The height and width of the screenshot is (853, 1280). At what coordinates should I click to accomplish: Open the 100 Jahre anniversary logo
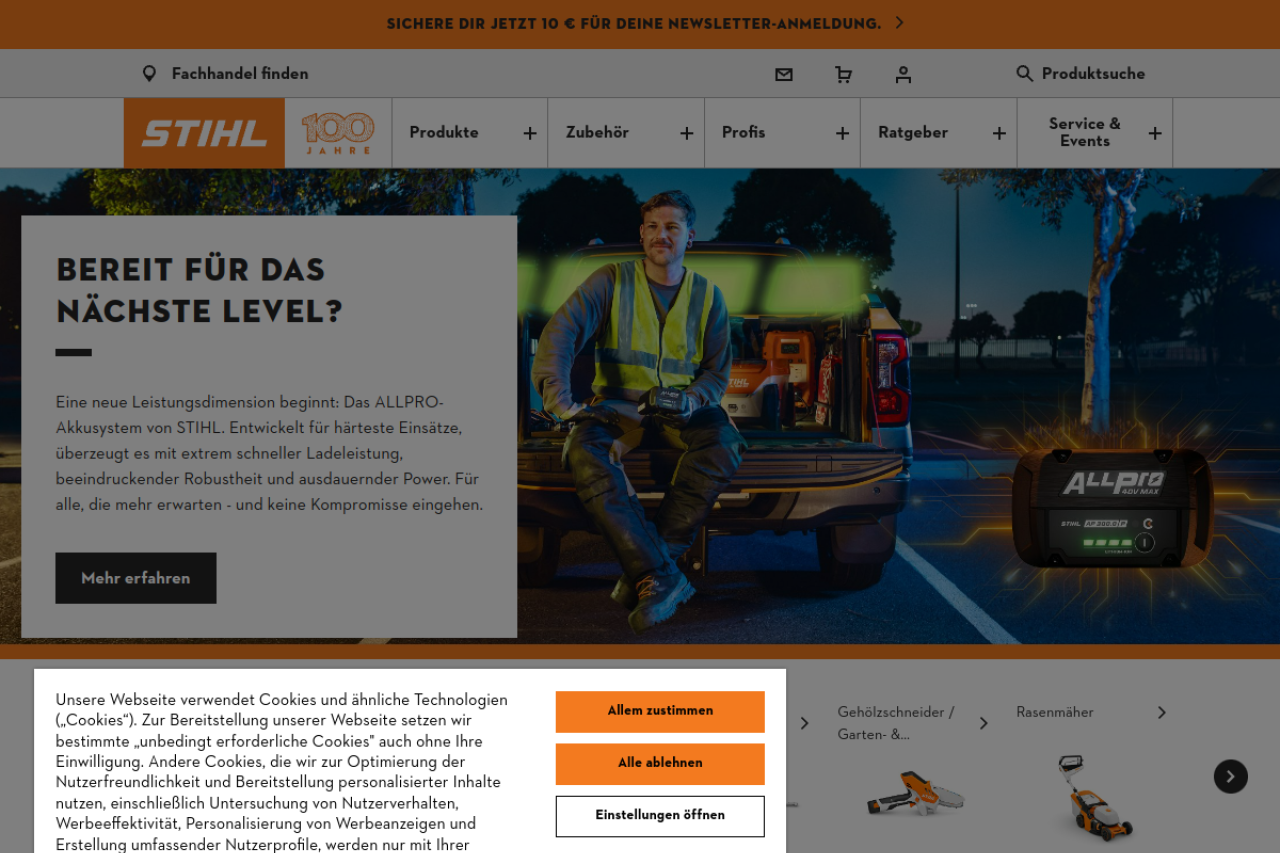(x=338, y=133)
